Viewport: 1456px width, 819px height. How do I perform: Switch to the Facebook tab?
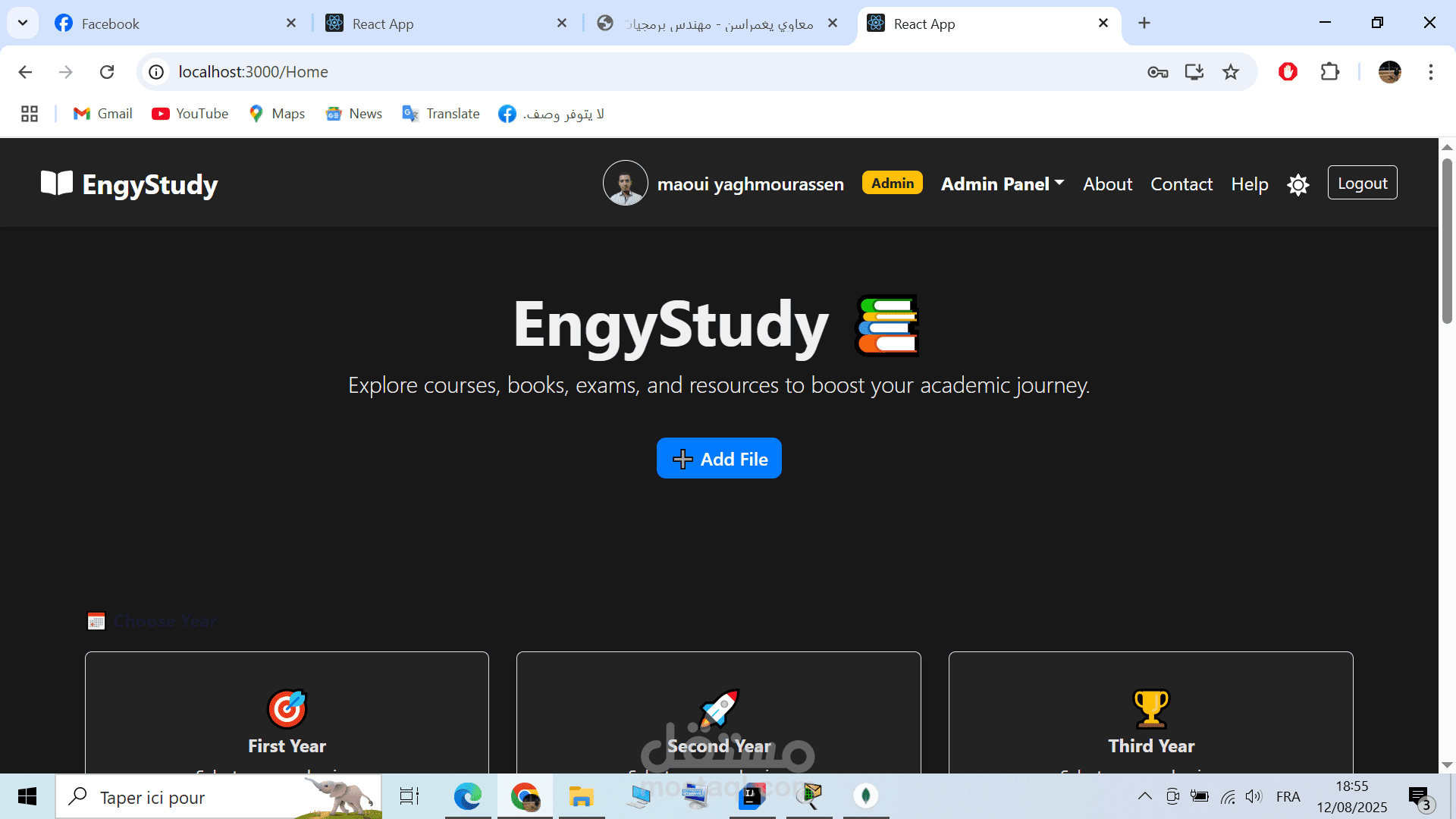(x=110, y=24)
